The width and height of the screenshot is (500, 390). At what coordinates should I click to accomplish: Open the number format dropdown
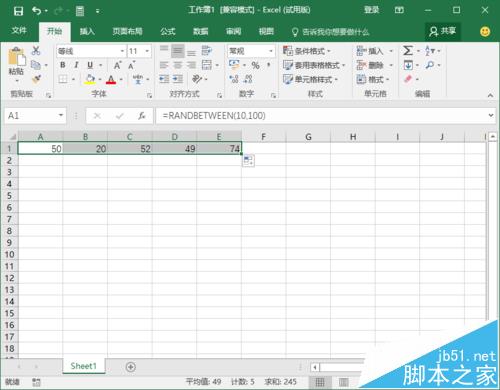271,51
